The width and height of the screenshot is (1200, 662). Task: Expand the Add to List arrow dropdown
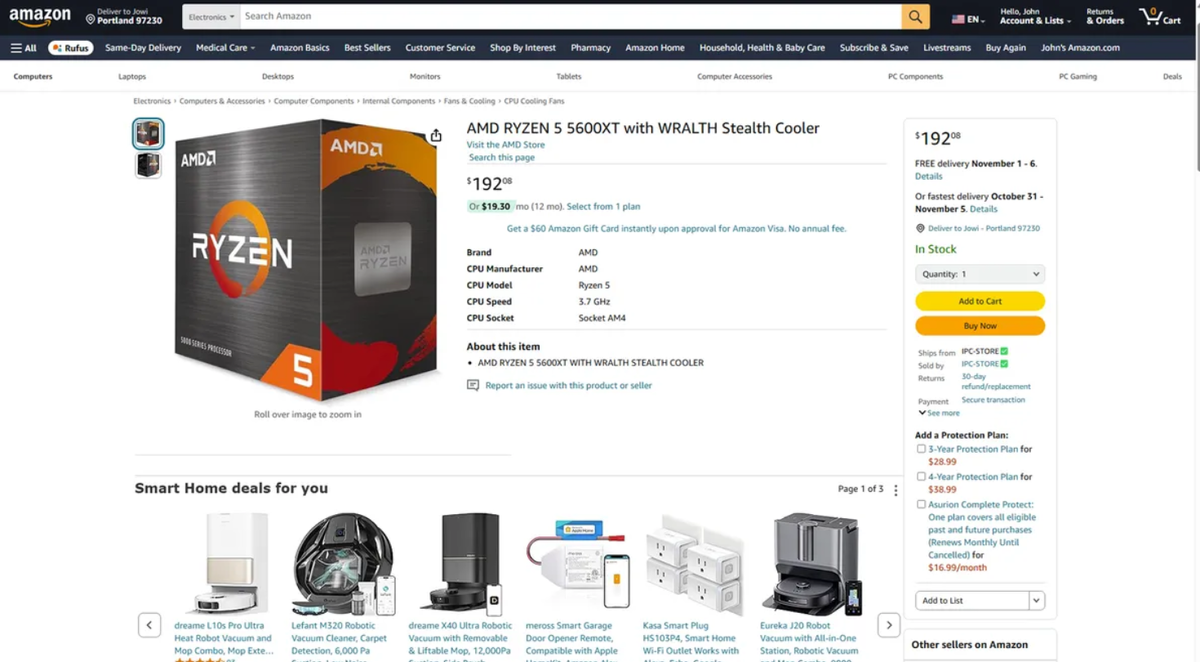click(x=1037, y=601)
